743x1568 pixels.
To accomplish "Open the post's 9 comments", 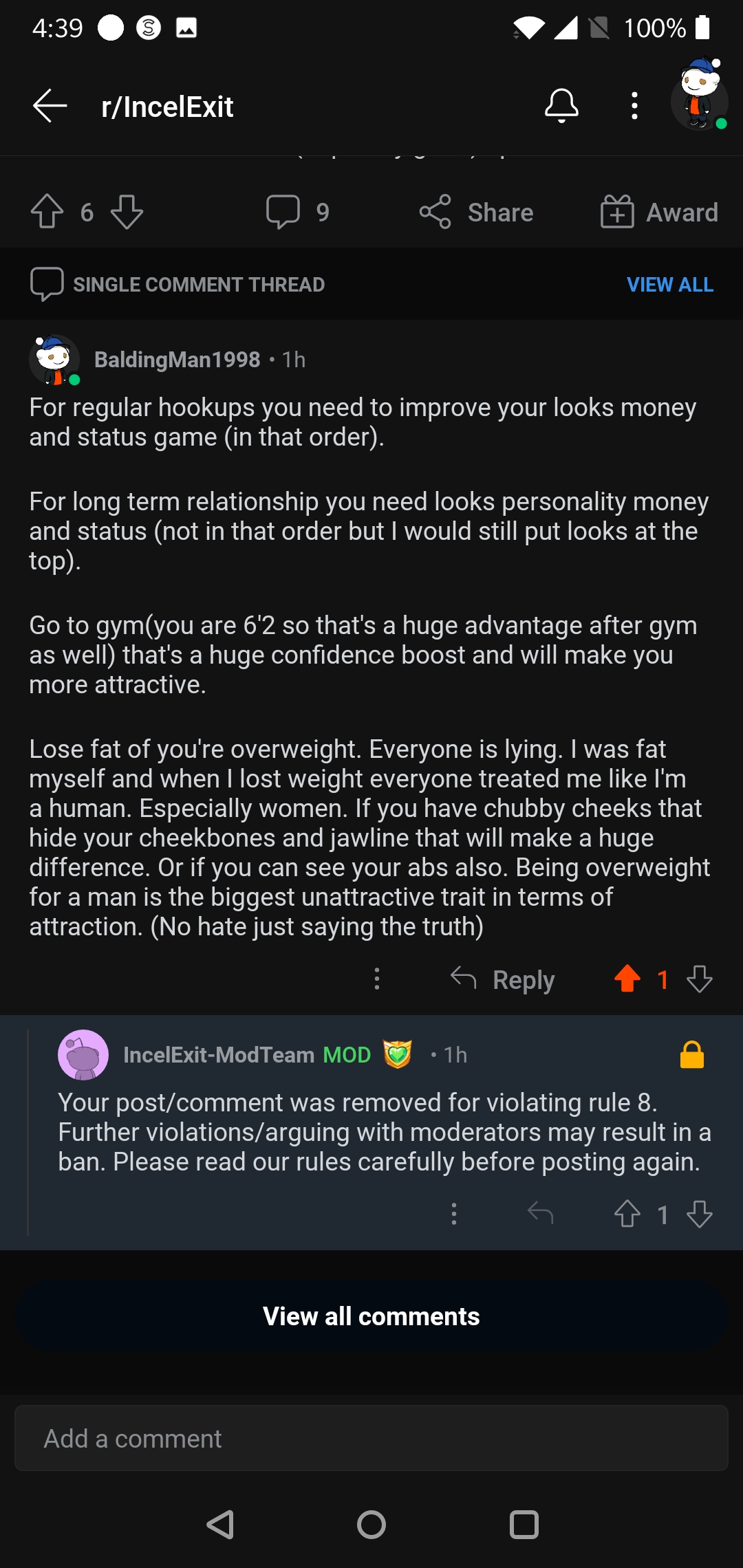I will [x=297, y=212].
